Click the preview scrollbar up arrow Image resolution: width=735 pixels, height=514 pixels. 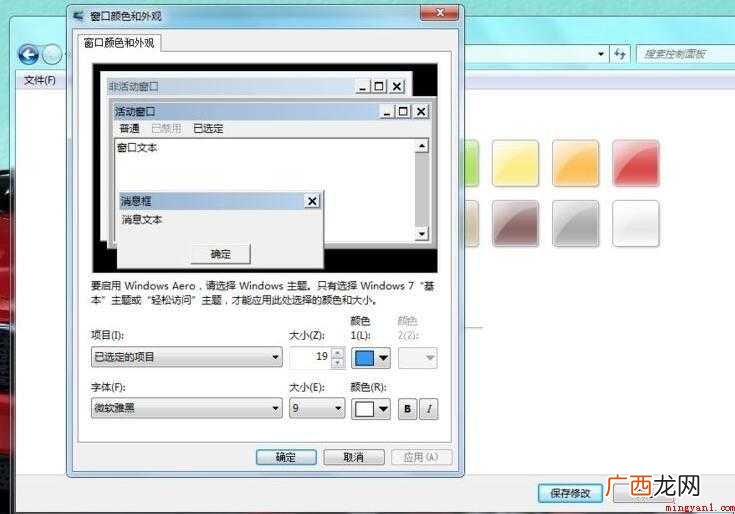point(422,146)
